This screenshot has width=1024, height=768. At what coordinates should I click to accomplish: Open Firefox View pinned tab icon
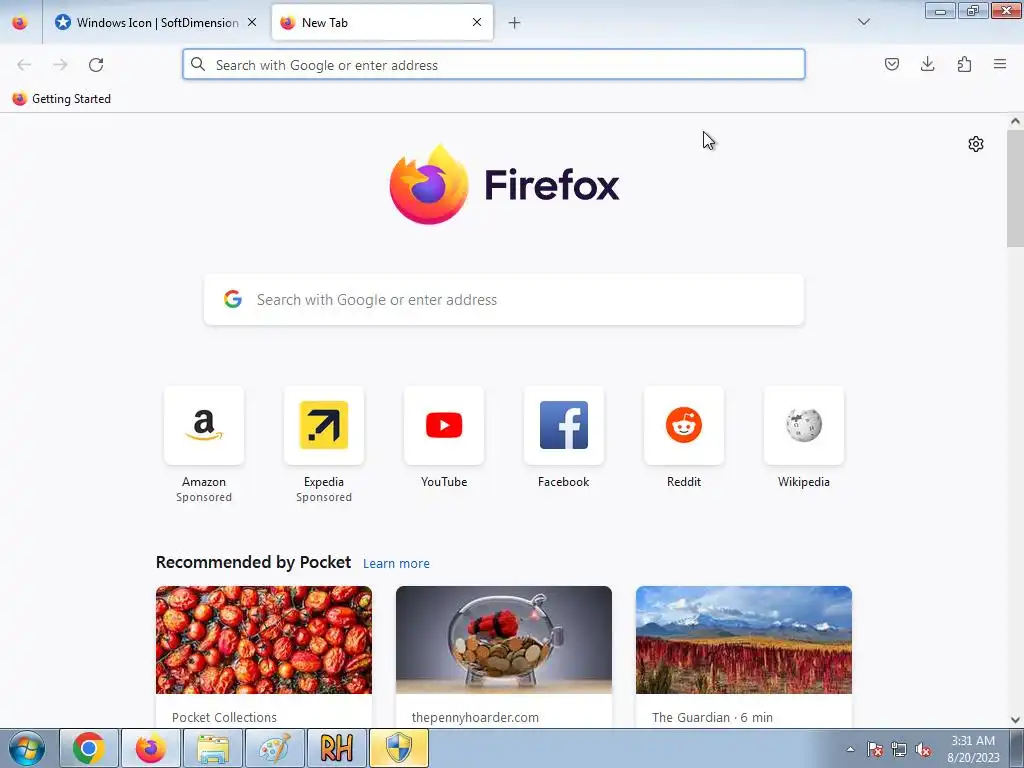(x=20, y=22)
